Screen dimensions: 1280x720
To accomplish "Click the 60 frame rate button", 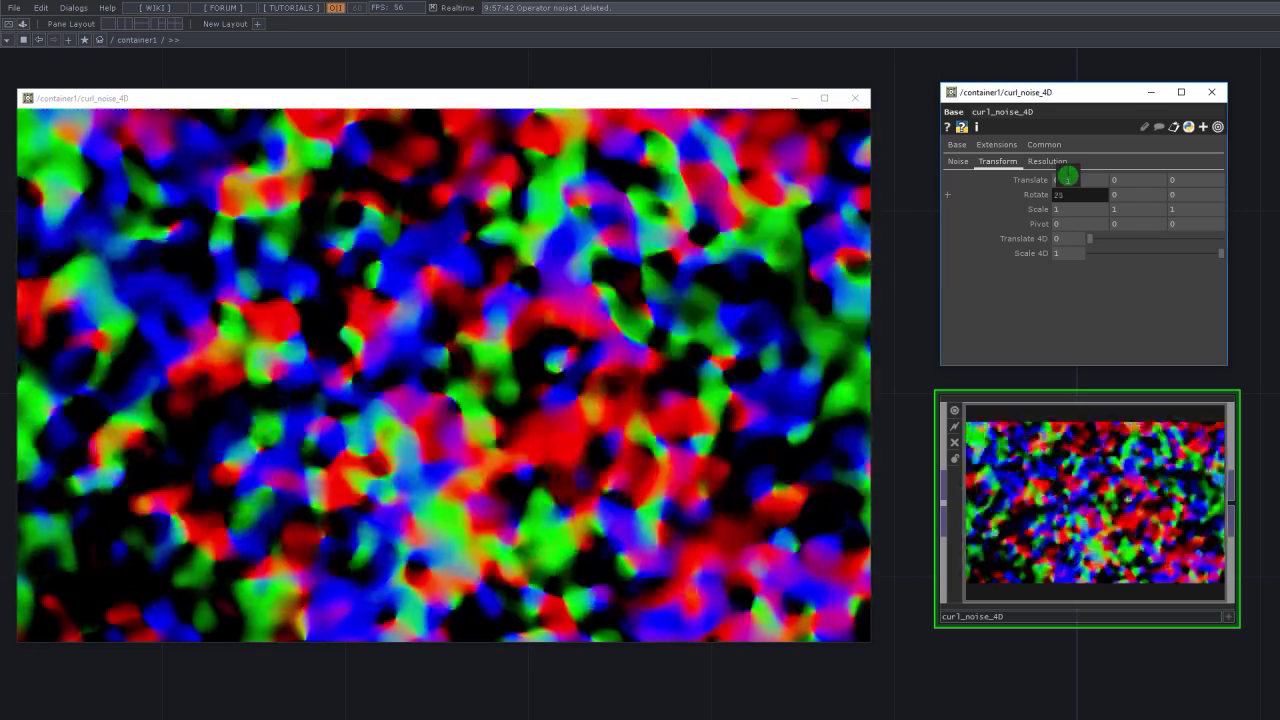I will tap(357, 8).
